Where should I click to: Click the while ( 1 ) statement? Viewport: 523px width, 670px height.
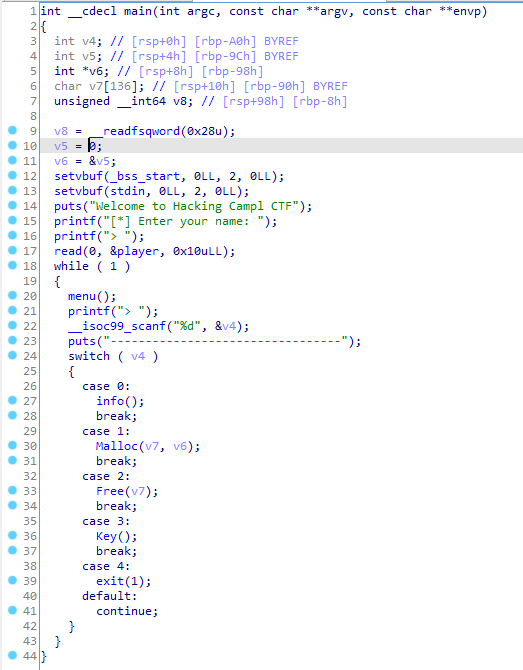point(92,266)
